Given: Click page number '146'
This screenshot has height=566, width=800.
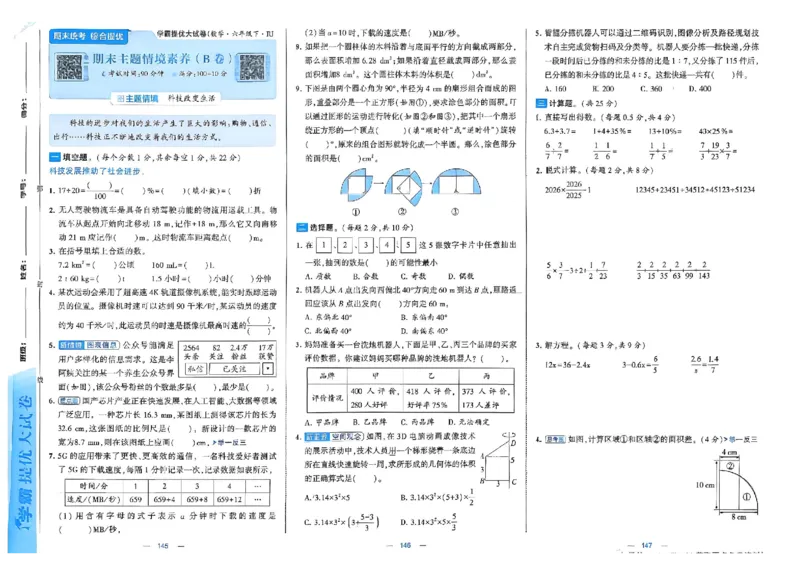Looking at the screenshot, I should coord(405,546).
